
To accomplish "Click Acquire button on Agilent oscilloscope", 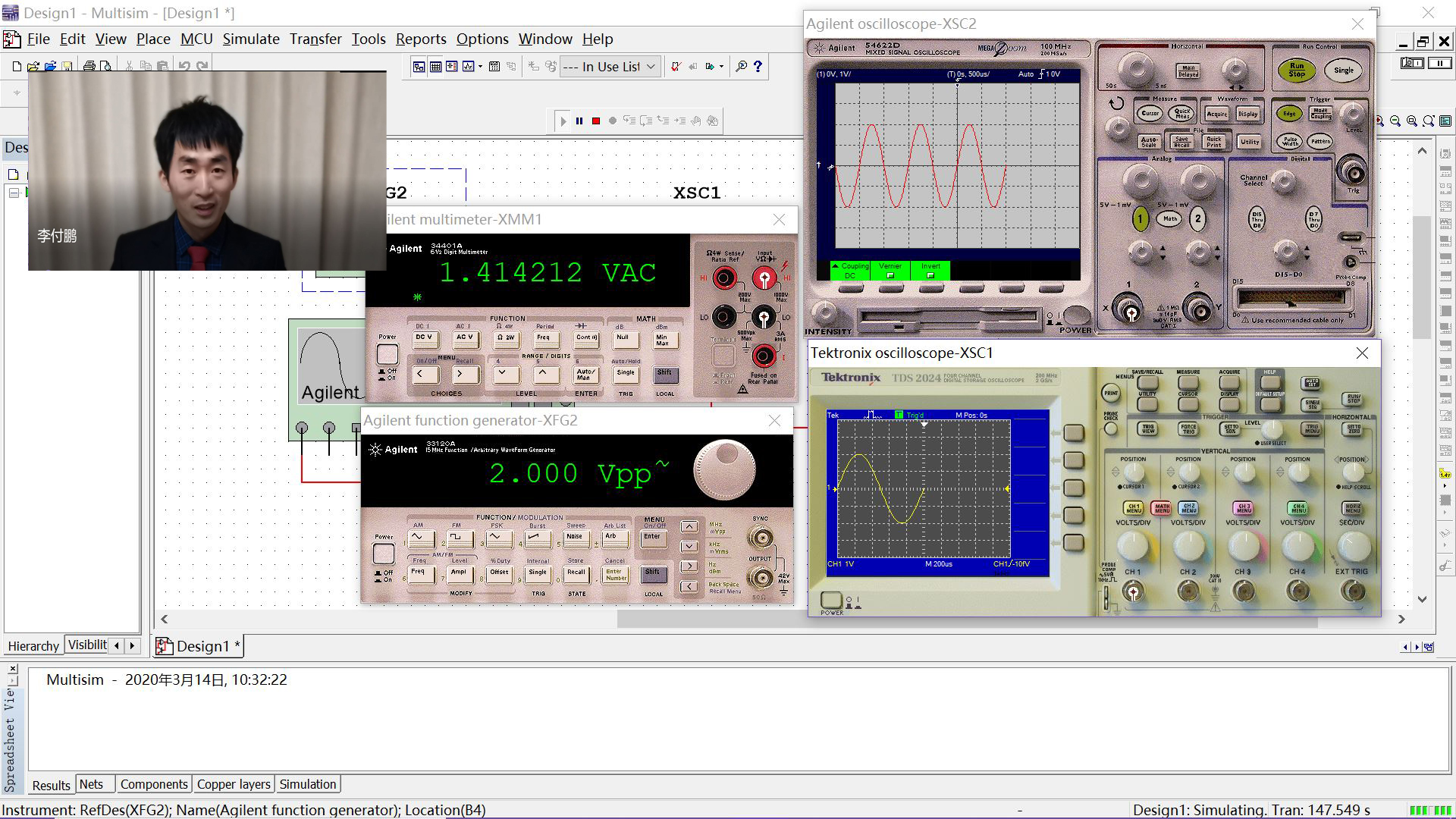I will tap(1216, 114).
